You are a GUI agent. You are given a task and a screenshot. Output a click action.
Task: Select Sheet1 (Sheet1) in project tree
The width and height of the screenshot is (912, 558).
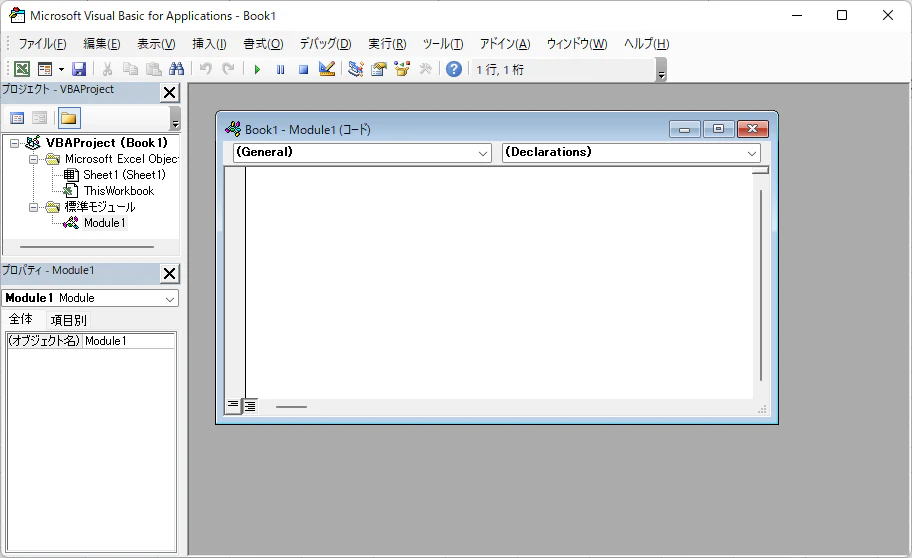pos(124,175)
